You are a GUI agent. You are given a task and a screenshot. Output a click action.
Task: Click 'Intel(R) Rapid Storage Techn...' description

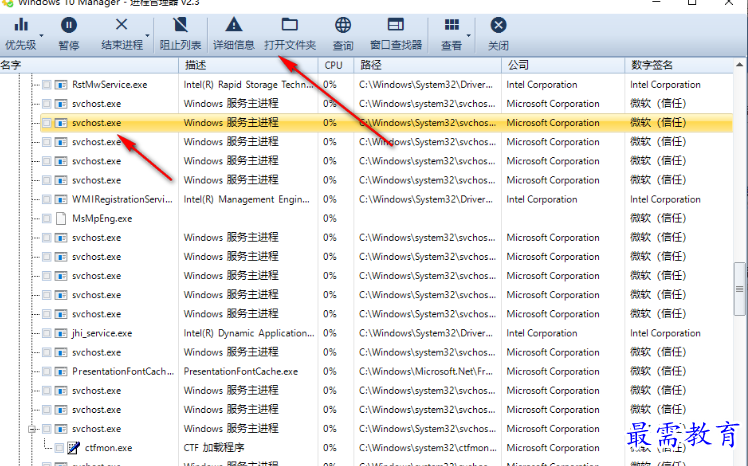pyautogui.click(x=249, y=85)
